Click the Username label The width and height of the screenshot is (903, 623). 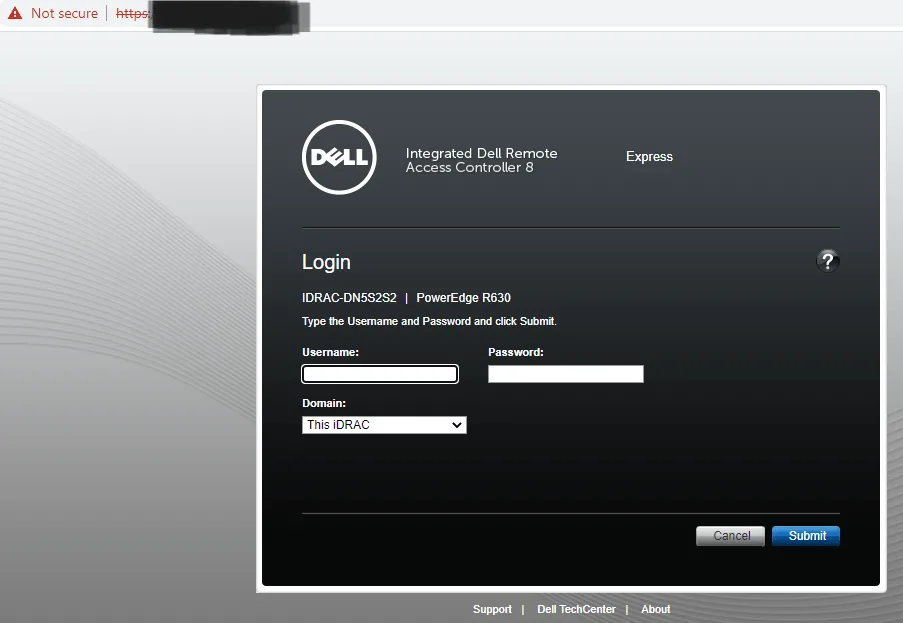[x=330, y=352]
